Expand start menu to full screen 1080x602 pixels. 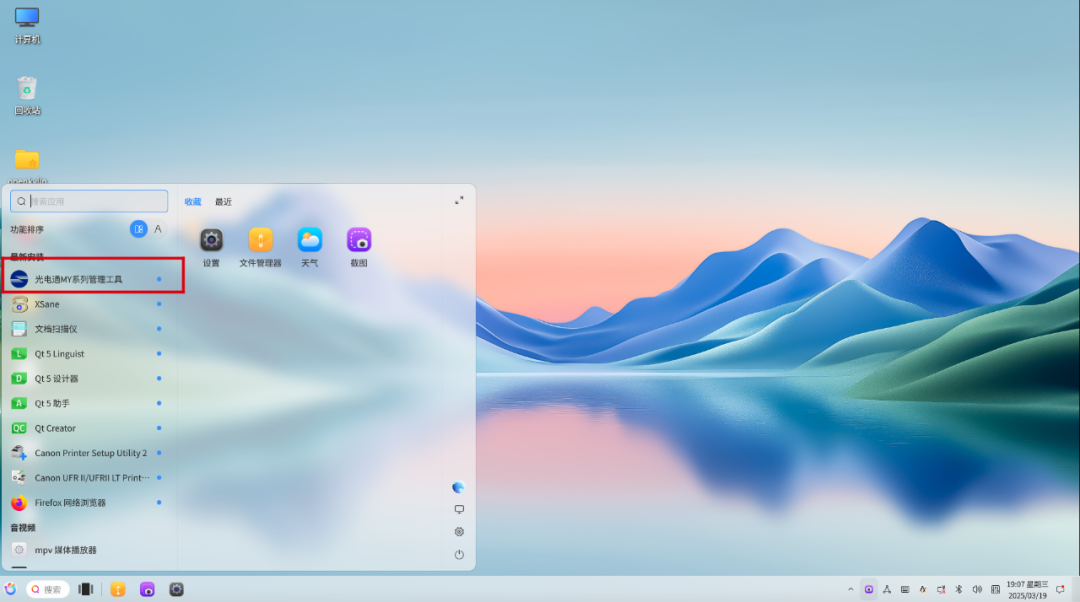[459, 200]
